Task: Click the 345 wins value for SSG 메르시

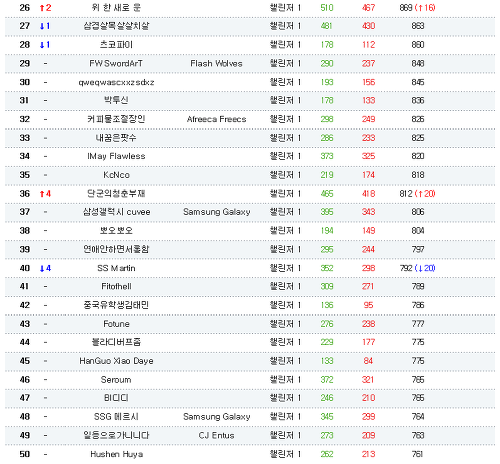Action: [327, 417]
